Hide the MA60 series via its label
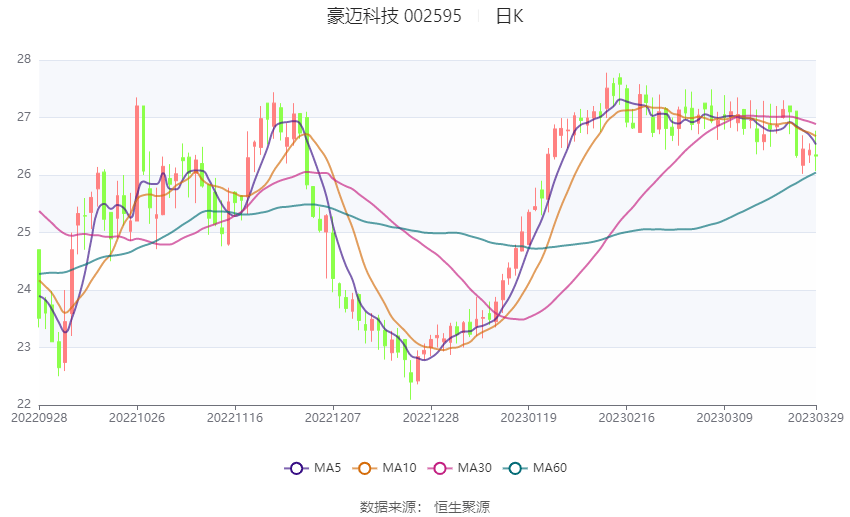 550,468
